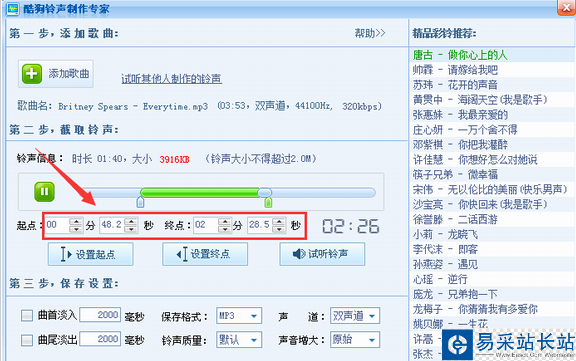Click the song name Britney Spears - Everytime.mp3
The height and width of the screenshot is (361, 576).
tap(133, 107)
